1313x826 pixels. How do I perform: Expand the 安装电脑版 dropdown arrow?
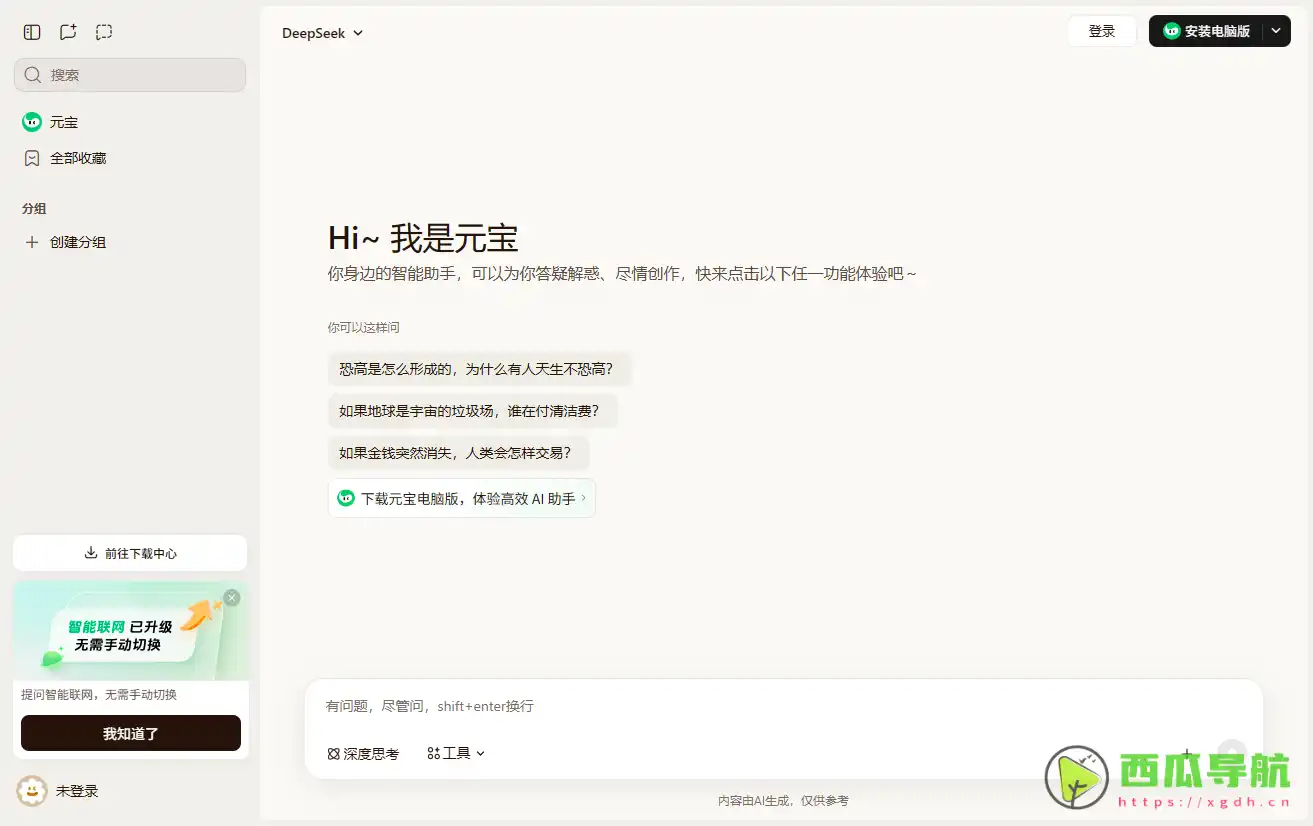[1276, 31]
